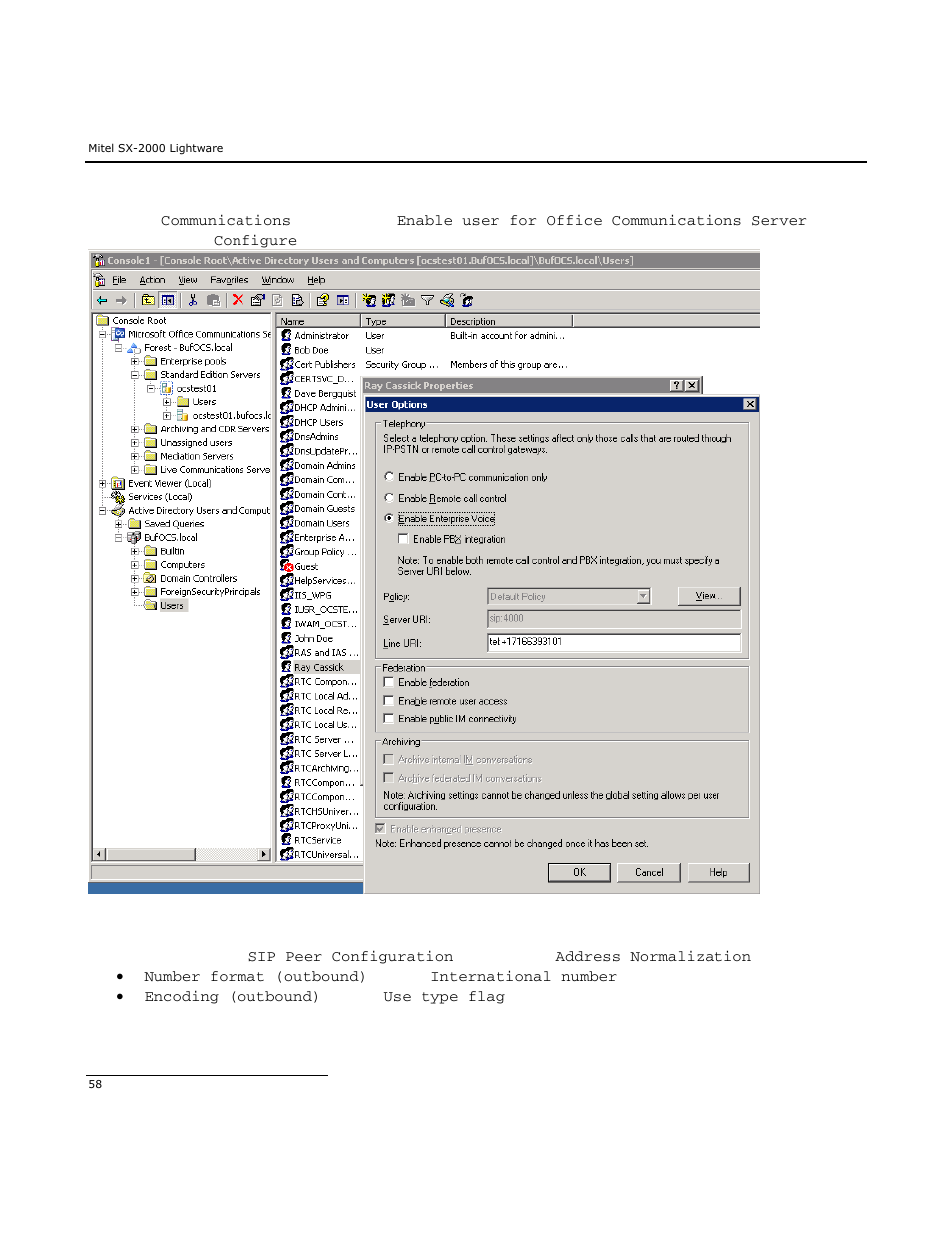
Task: Click the Server URI input field
Action: (615, 619)
